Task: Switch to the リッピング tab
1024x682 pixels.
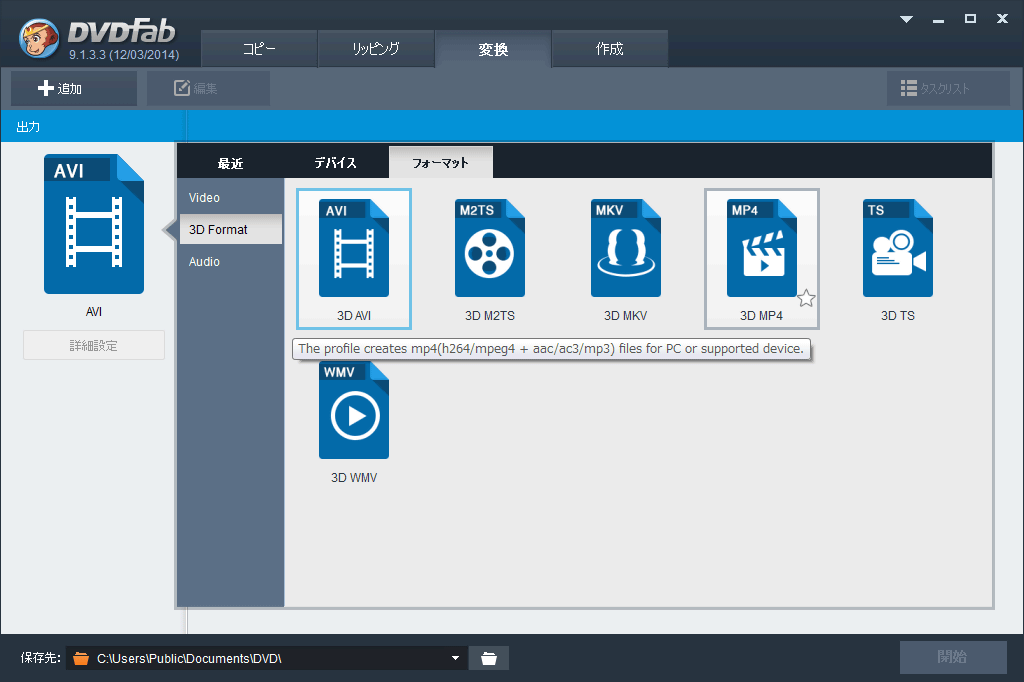Action: 376,49
